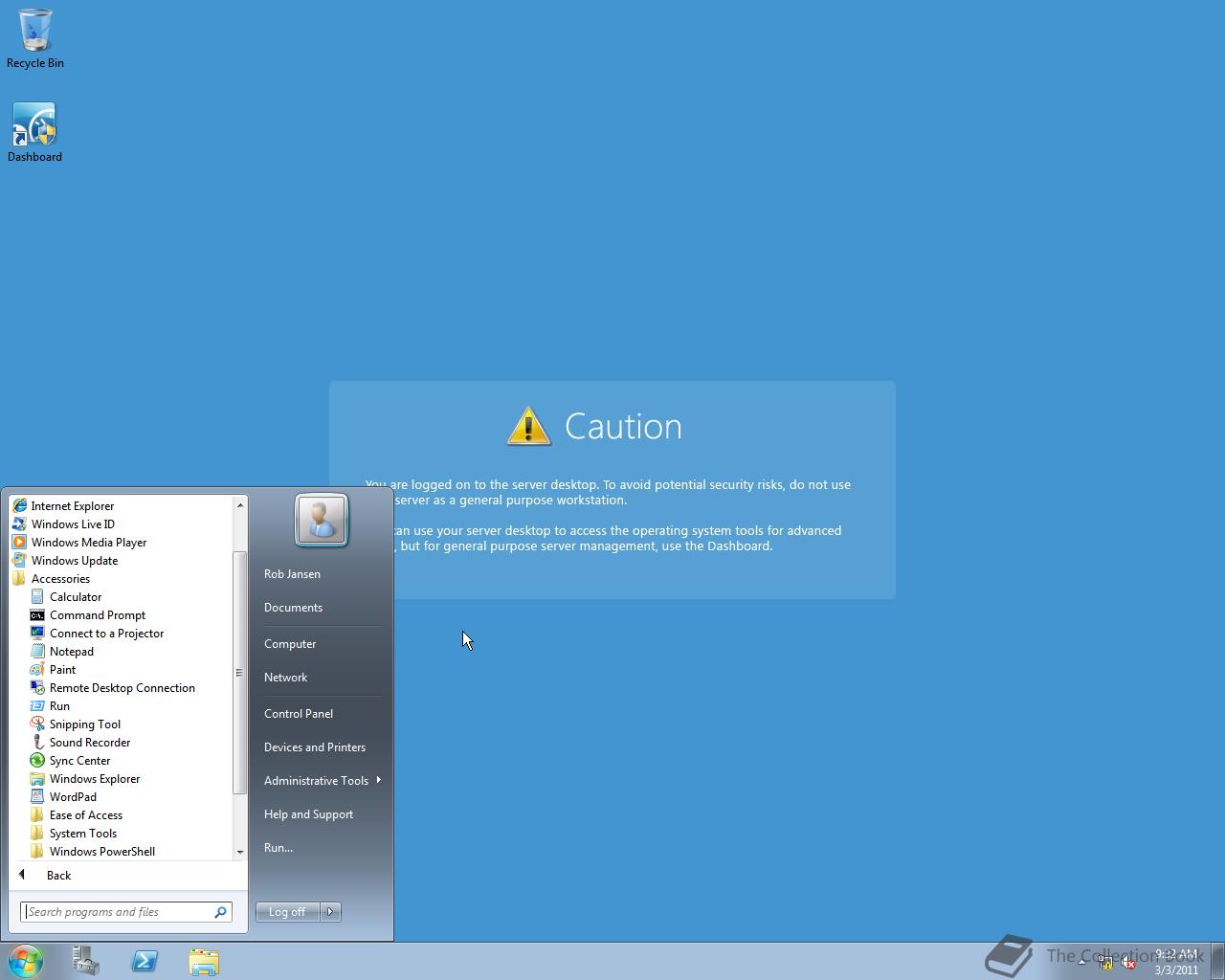Launch Paint
Image resolution: width=1225 pixels, height=980 pixels.
53,669
